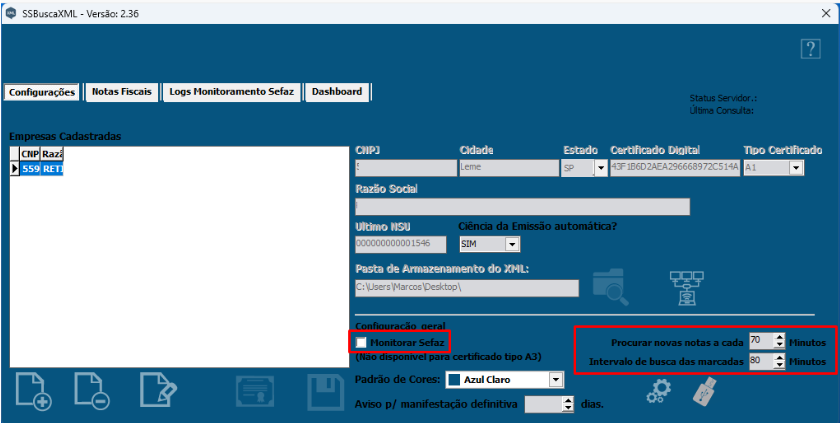Select the company row in Empresas Cadastradas

pos(42,169)
